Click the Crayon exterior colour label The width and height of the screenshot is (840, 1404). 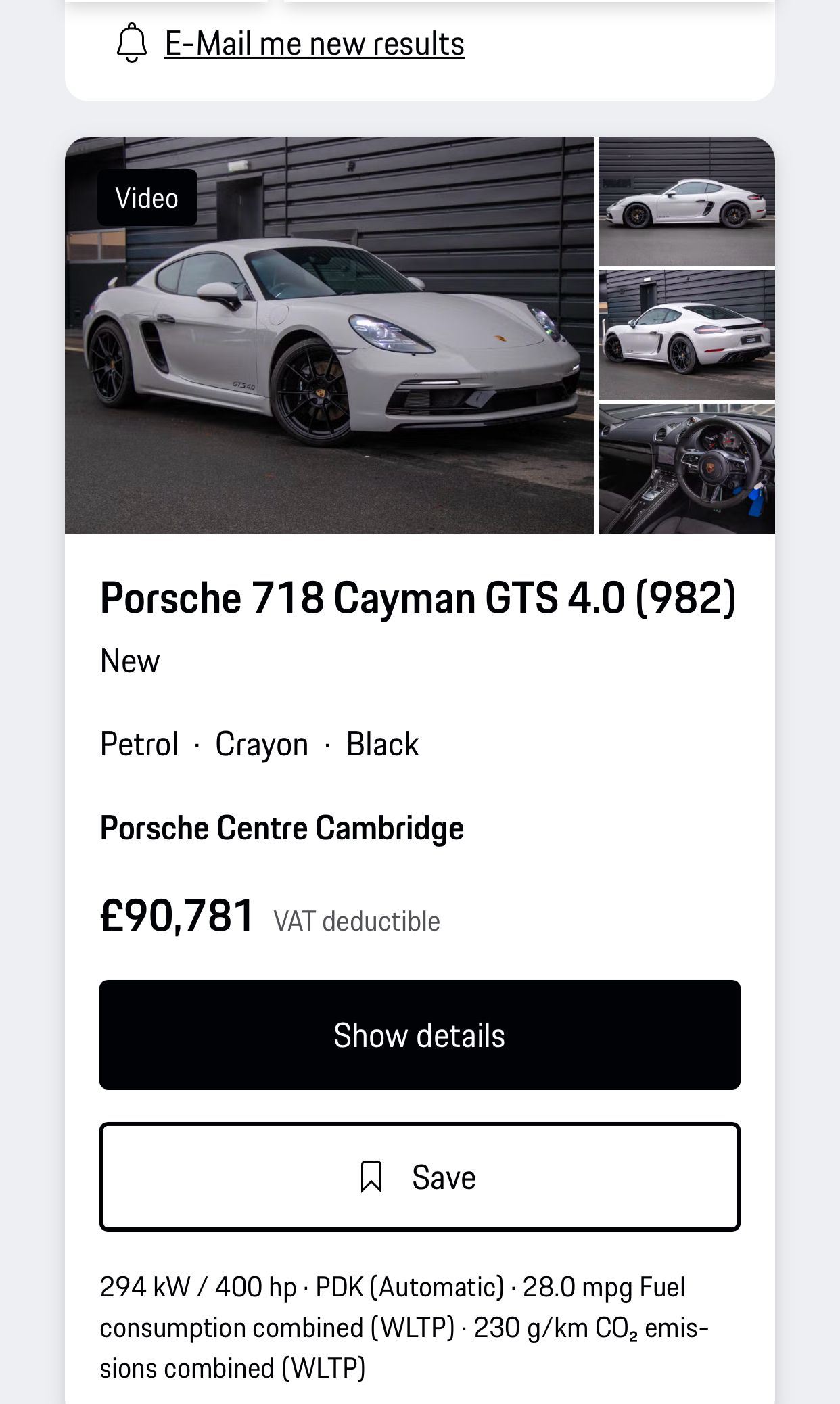262,744
